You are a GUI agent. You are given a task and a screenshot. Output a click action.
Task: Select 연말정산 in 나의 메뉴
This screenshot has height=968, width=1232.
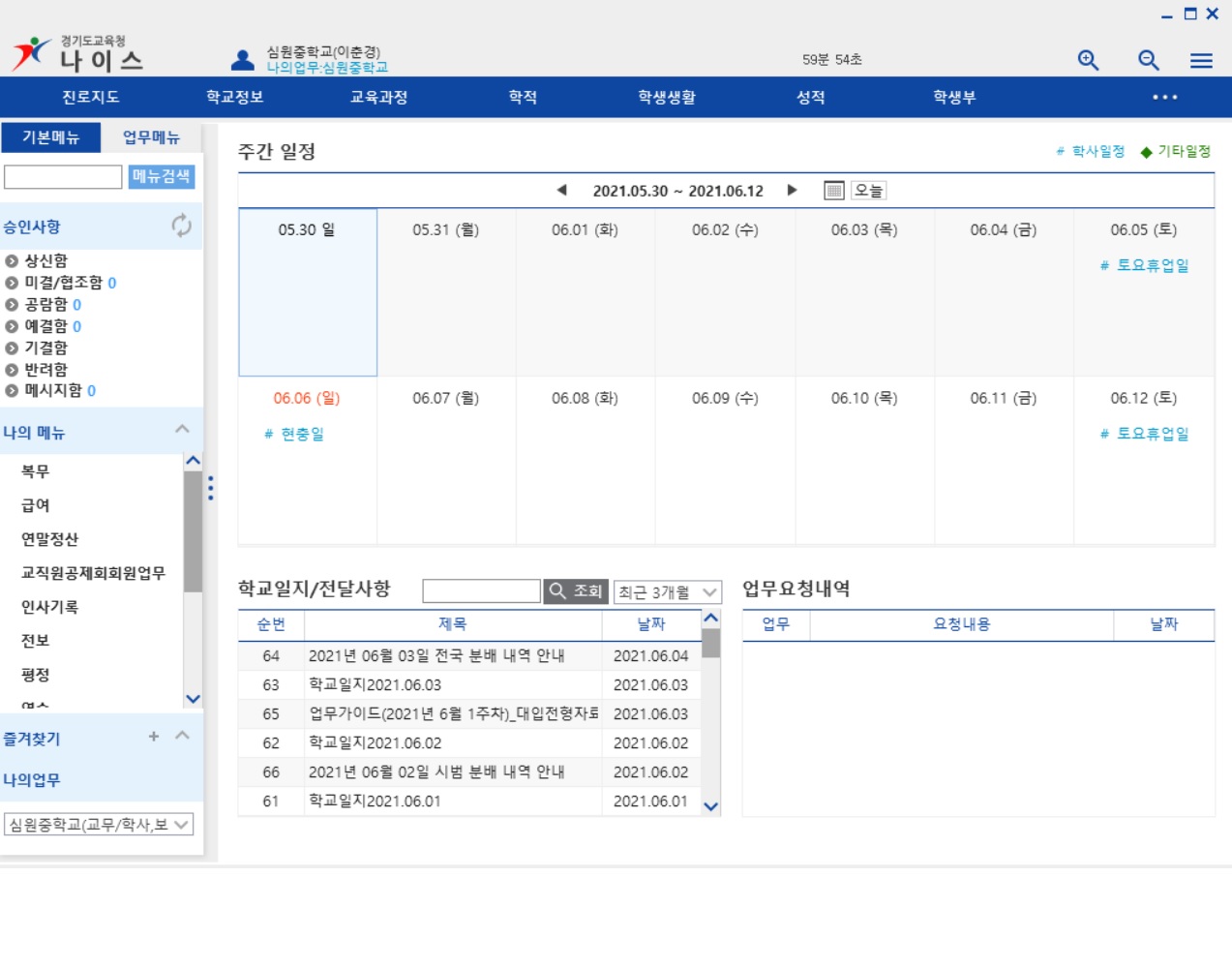(49, 539)
